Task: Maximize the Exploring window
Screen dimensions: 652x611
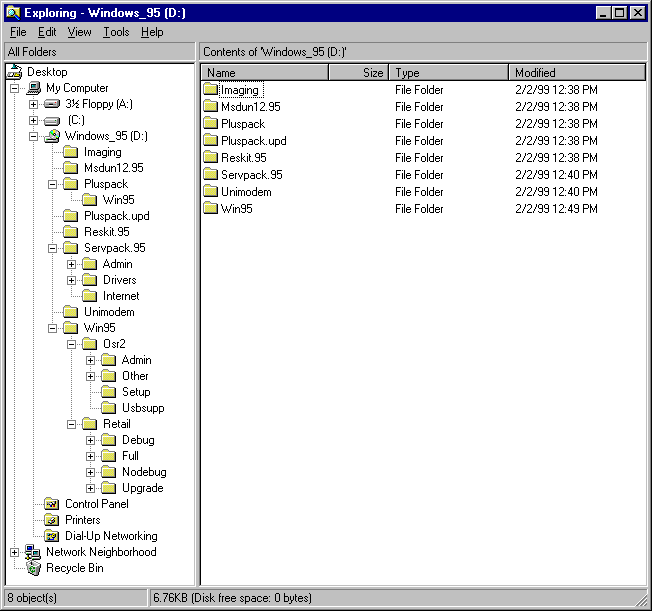Action: [620, 13]
